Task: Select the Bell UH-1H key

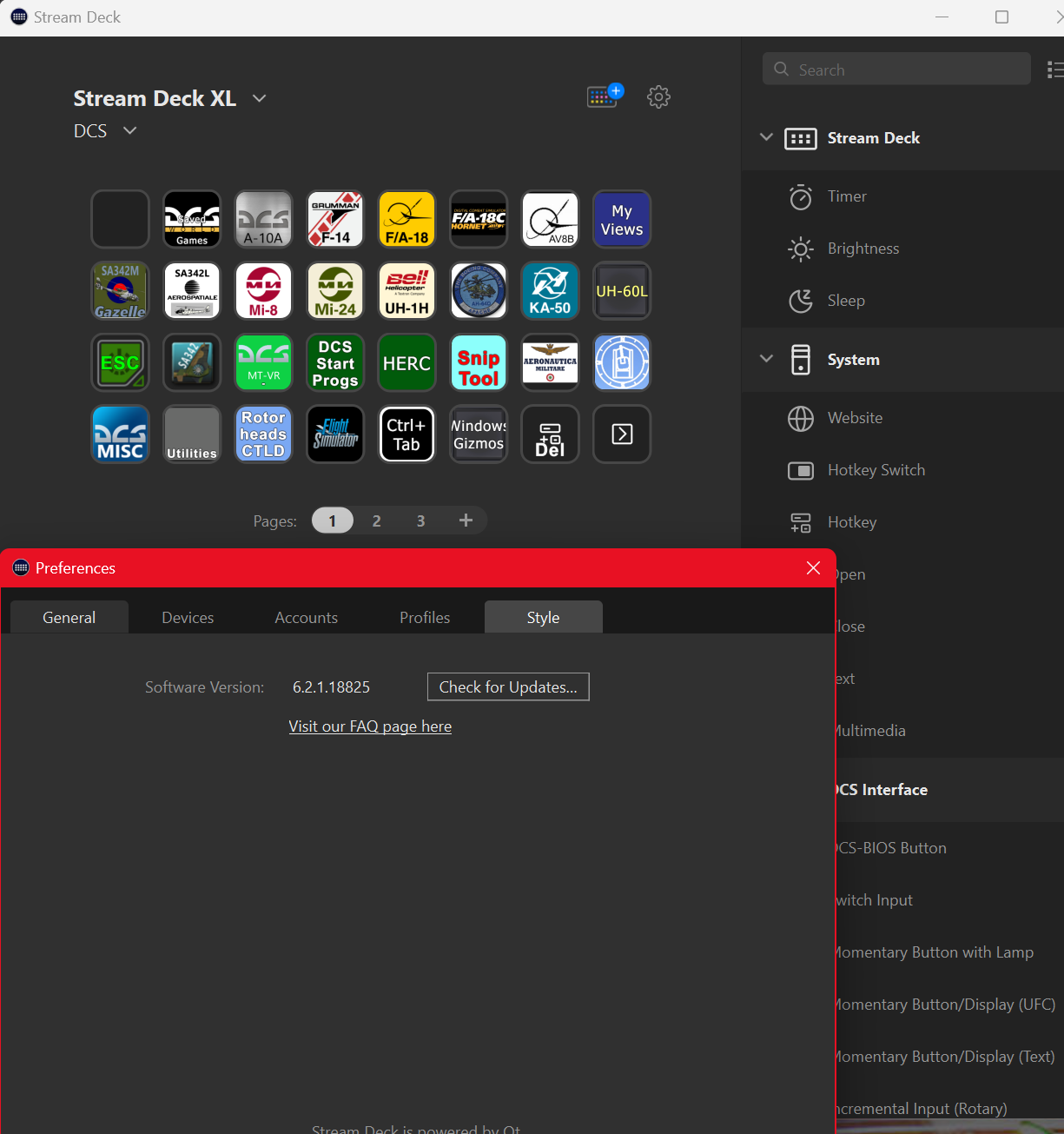Action: 406,291
